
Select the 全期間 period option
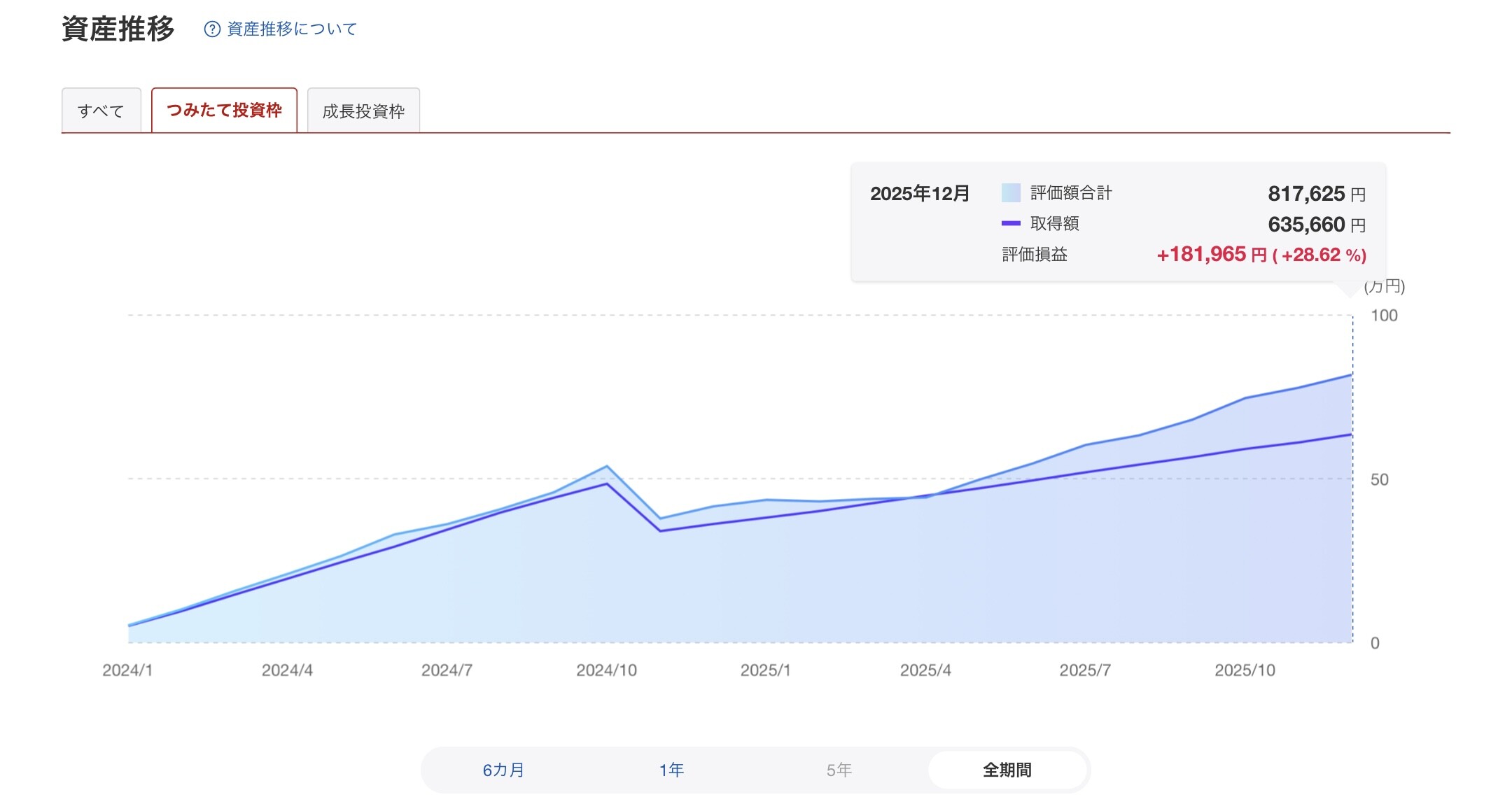(1007, 770)
